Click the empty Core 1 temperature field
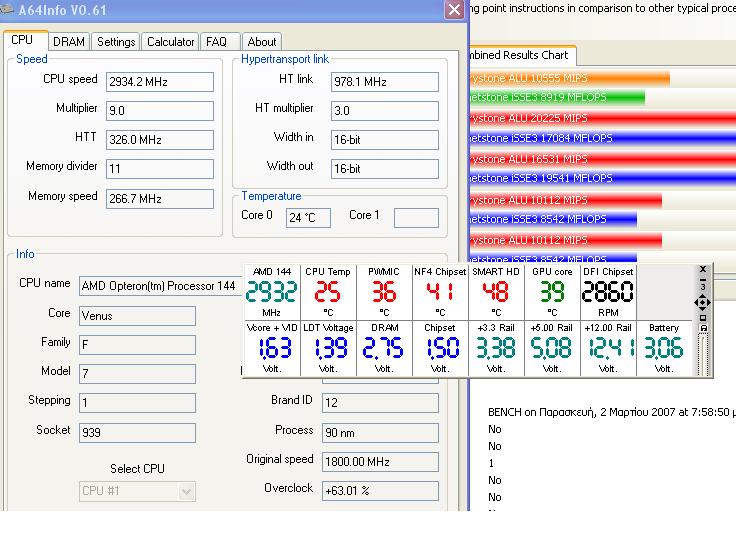This screenshot has height=538, width=736. pos(416,218)
